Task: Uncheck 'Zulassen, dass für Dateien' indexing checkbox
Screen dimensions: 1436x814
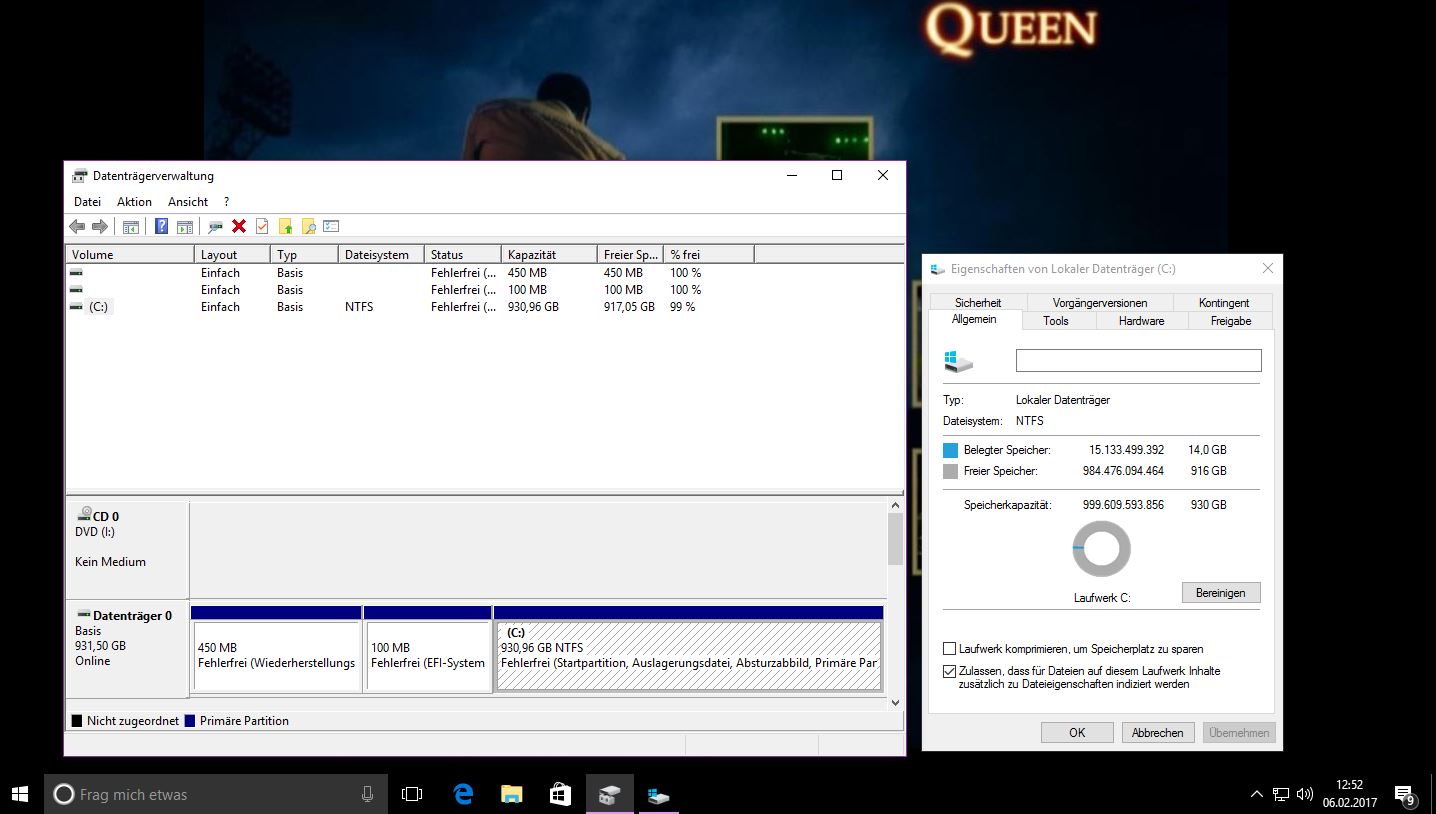Action: (x=949, y=671)
